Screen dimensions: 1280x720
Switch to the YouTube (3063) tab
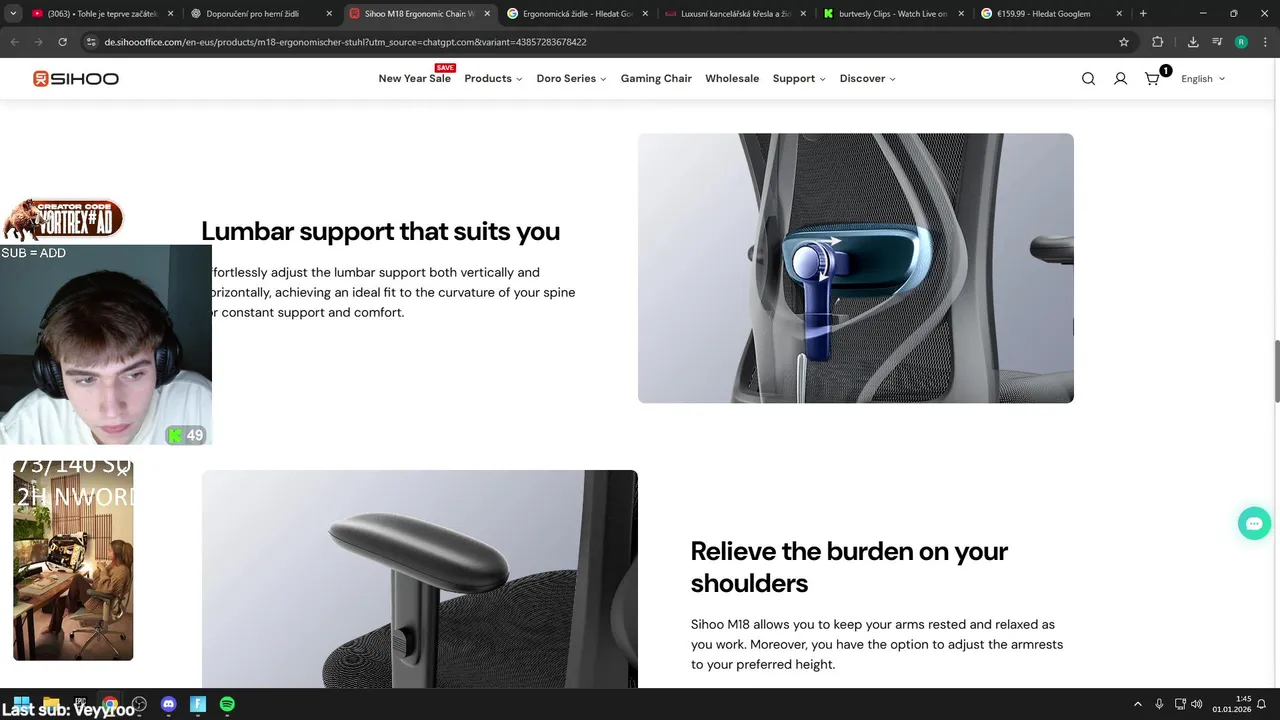point(101,14)
